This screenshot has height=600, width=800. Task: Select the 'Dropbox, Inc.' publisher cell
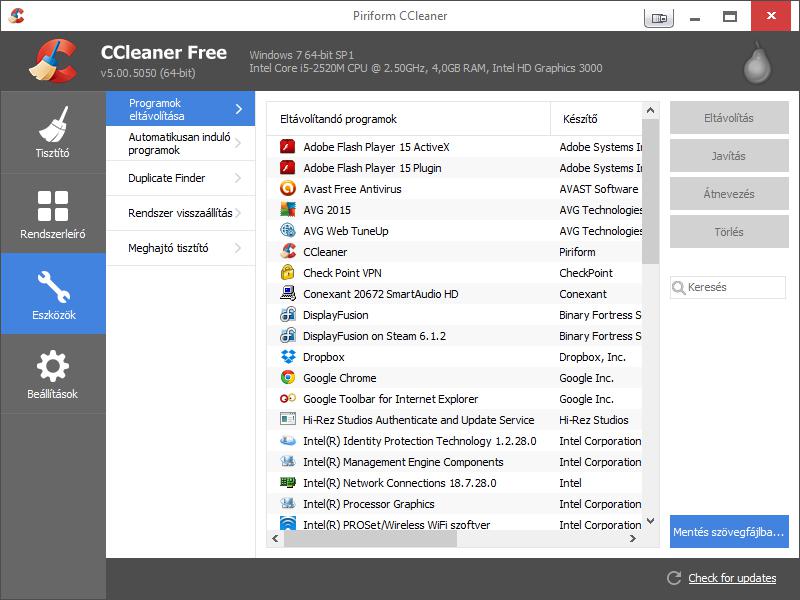click(x=592, y=357)
